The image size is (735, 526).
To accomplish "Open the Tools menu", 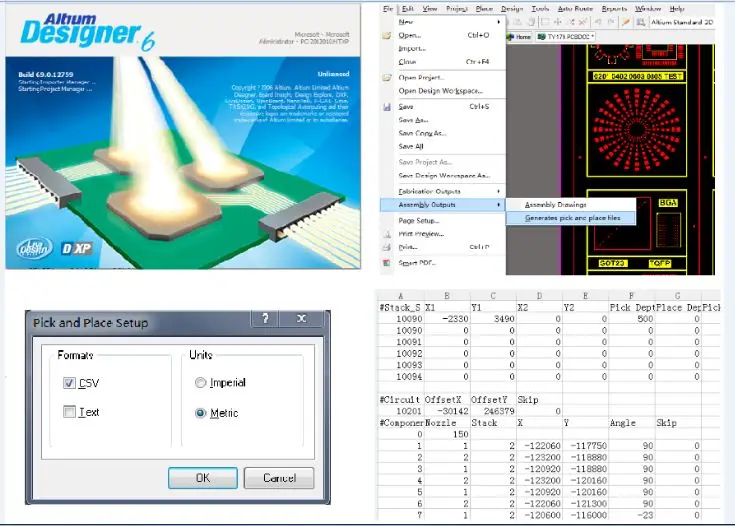I will (540, 9).
